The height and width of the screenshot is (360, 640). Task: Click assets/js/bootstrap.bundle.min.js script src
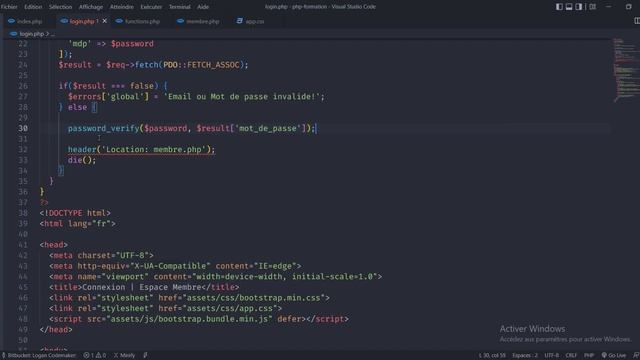[x=189, y=319]
